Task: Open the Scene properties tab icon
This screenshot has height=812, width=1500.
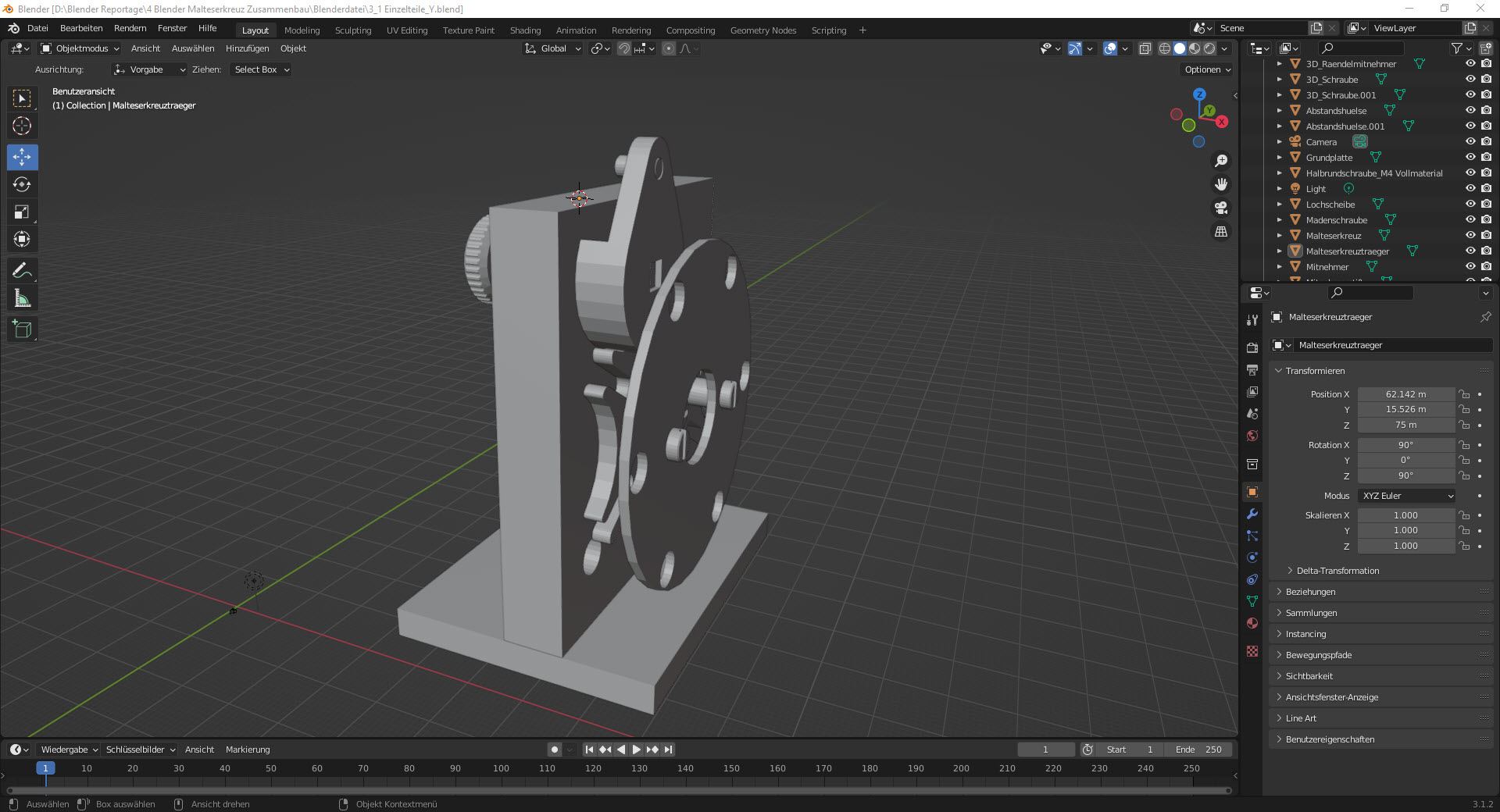Action: (1252, 413)
